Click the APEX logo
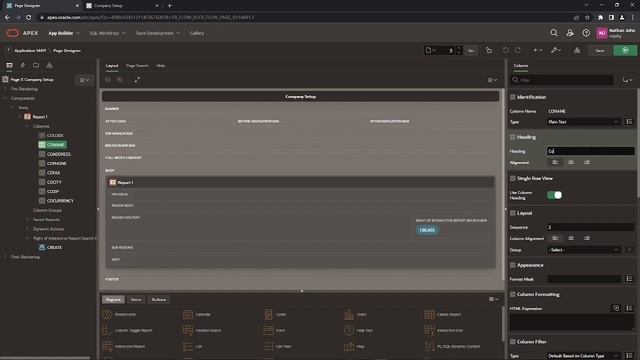The image size is (640, 360). [22, 33]
